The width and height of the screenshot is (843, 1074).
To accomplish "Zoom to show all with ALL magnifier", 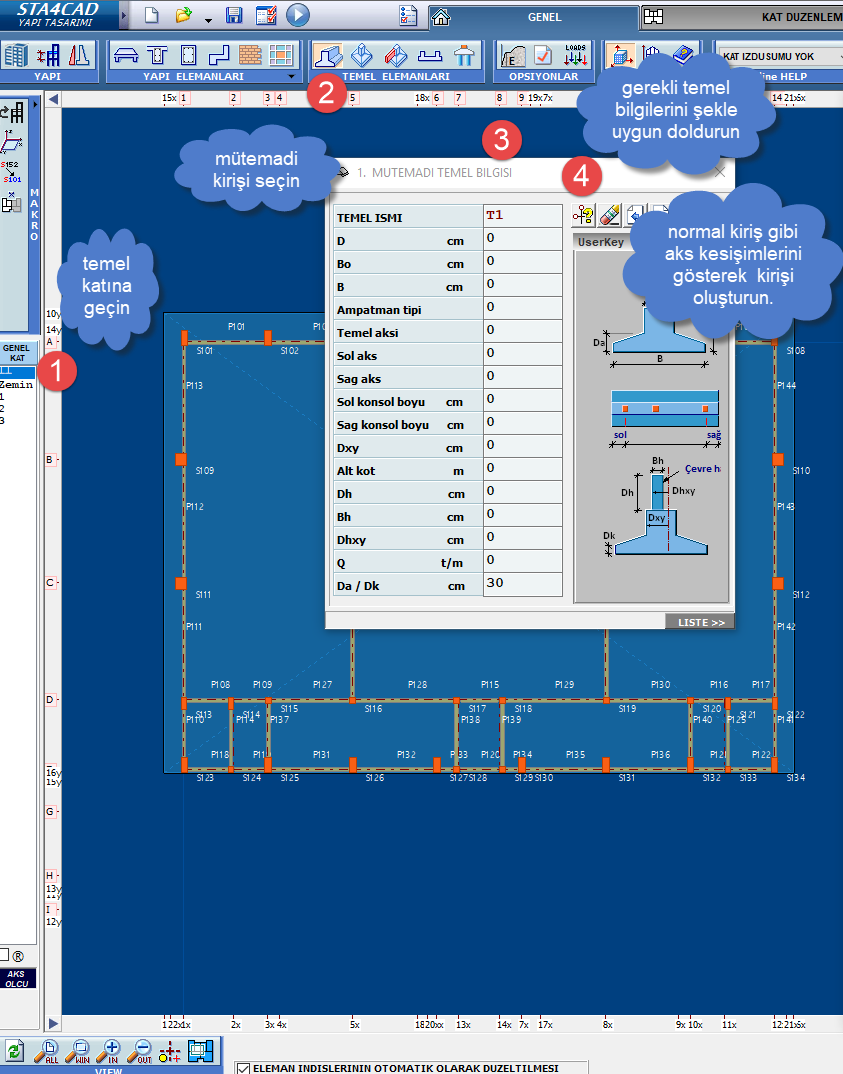I will coord(47,1051).
